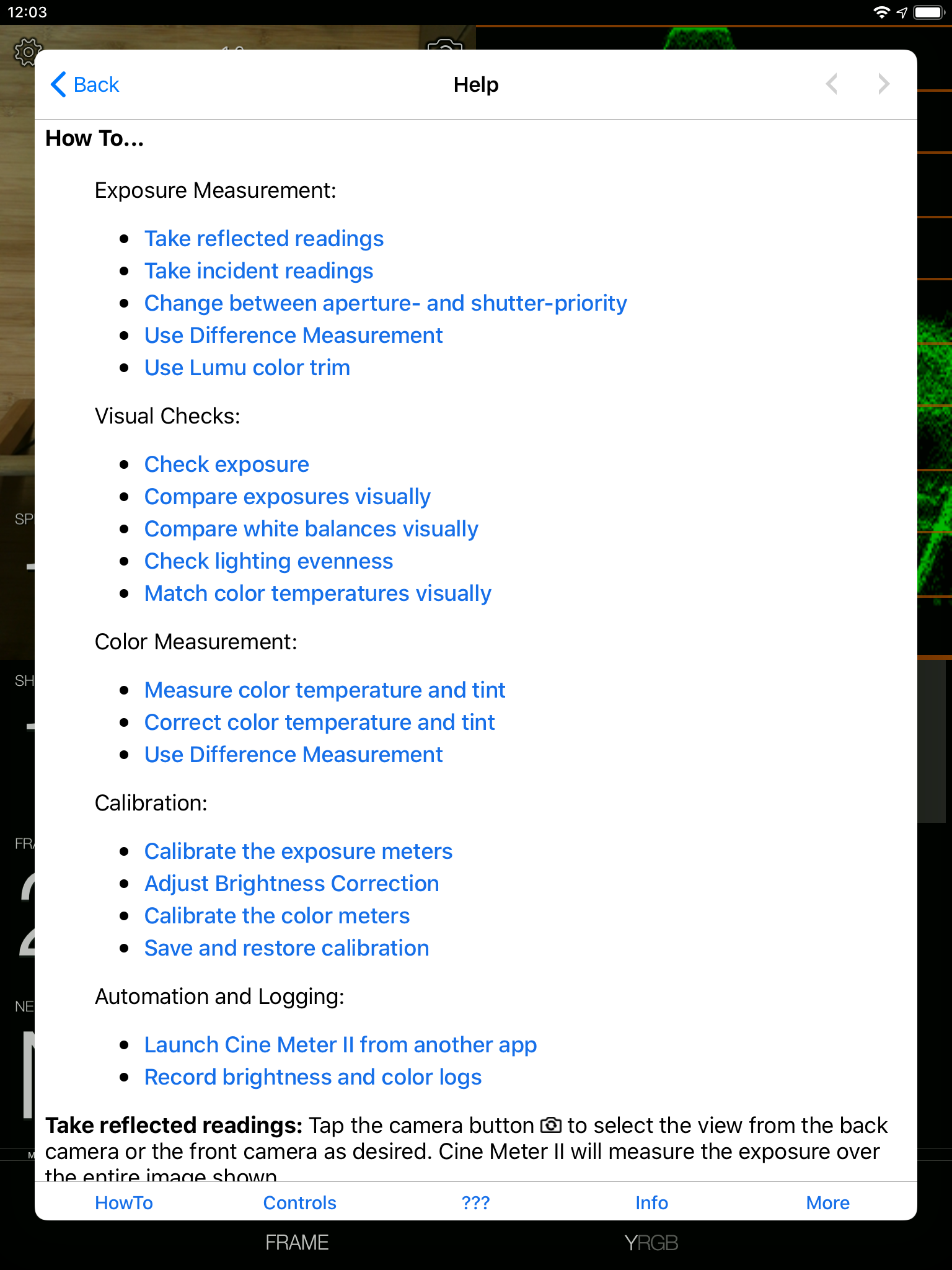Click the forward arrow in the Help header
The image size is (952, 1270).
coord(883,84)
